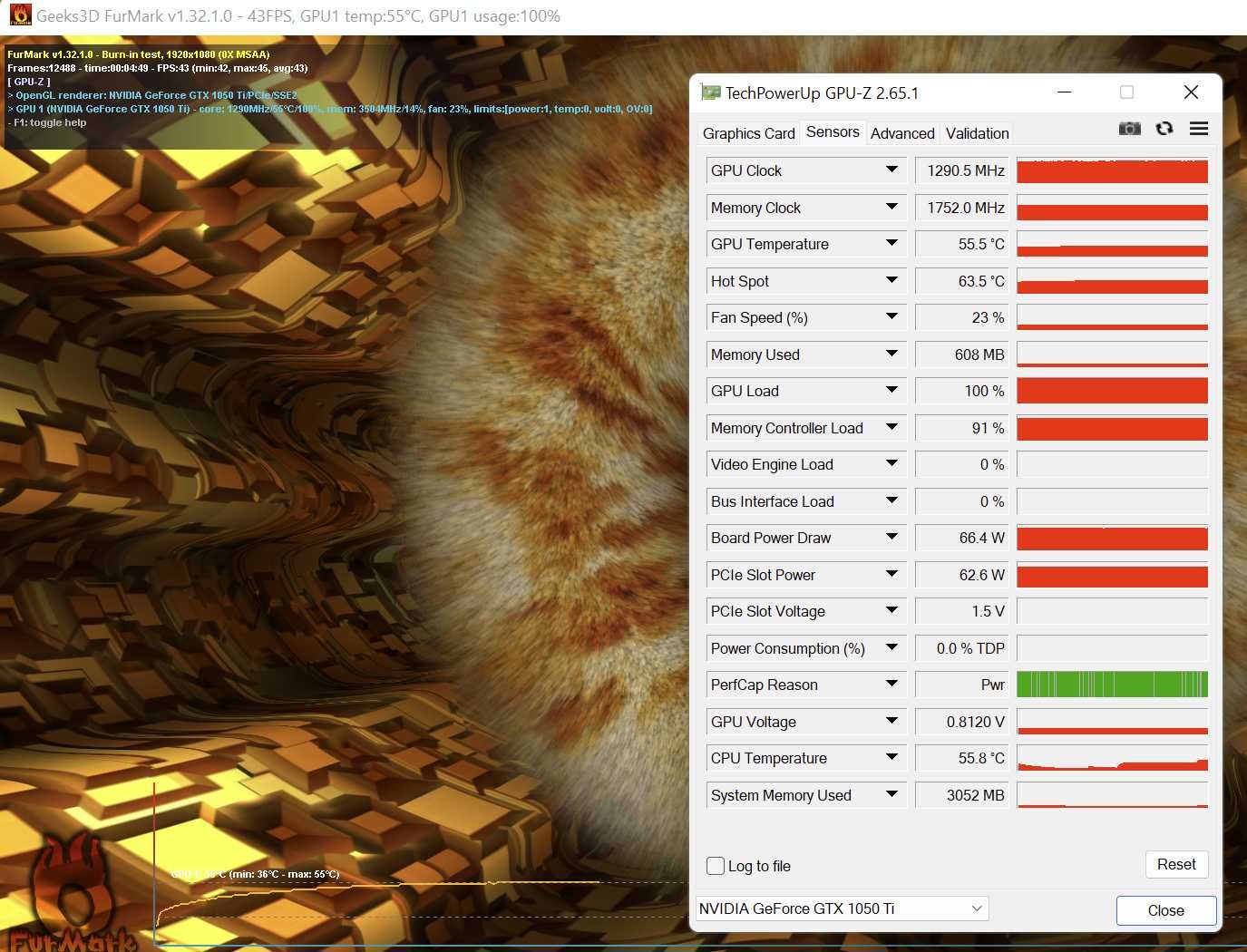Click the Close button in GPU-Z
The width and height of the screenshot is (1247, 952).
pos(1166,910)
